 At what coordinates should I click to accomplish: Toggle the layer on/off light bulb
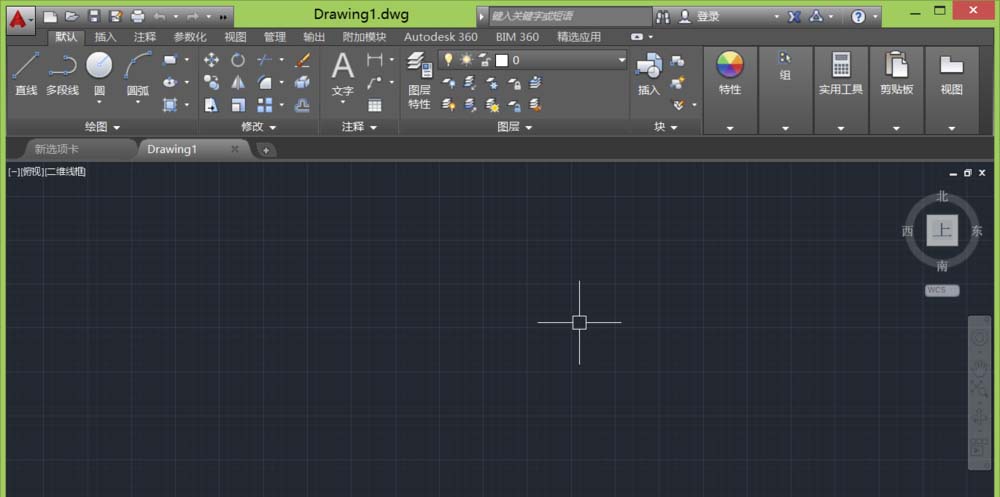coord(448,60)
